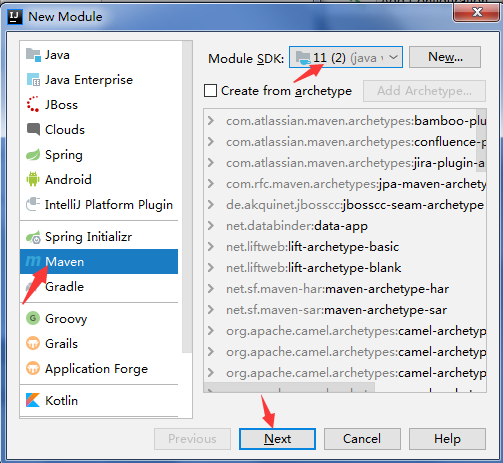Viewport: 503px width, 463px height.
Task: Click the Clouds speech bubble icon
Action: coord(33,129)
